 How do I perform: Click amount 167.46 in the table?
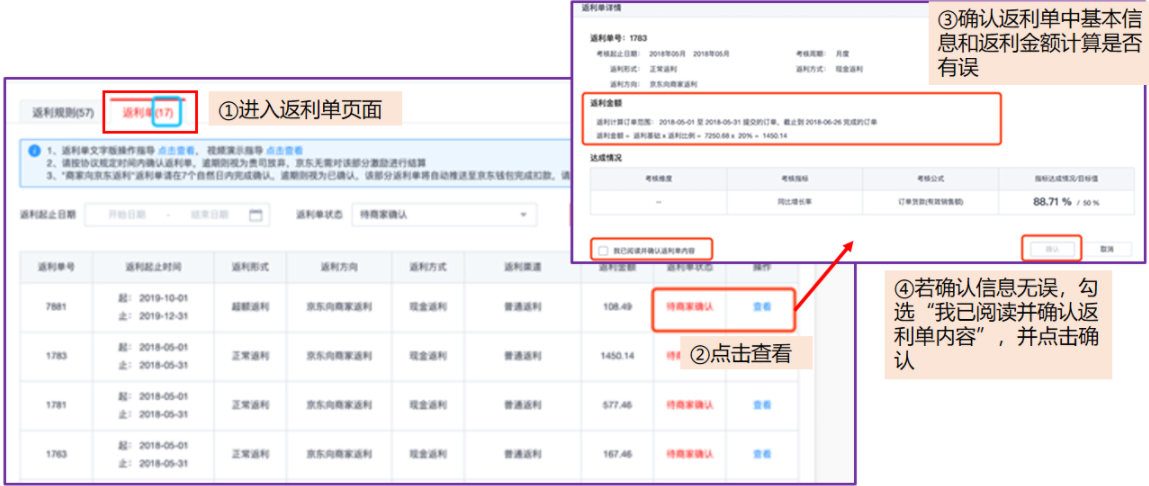coord(617,454)
